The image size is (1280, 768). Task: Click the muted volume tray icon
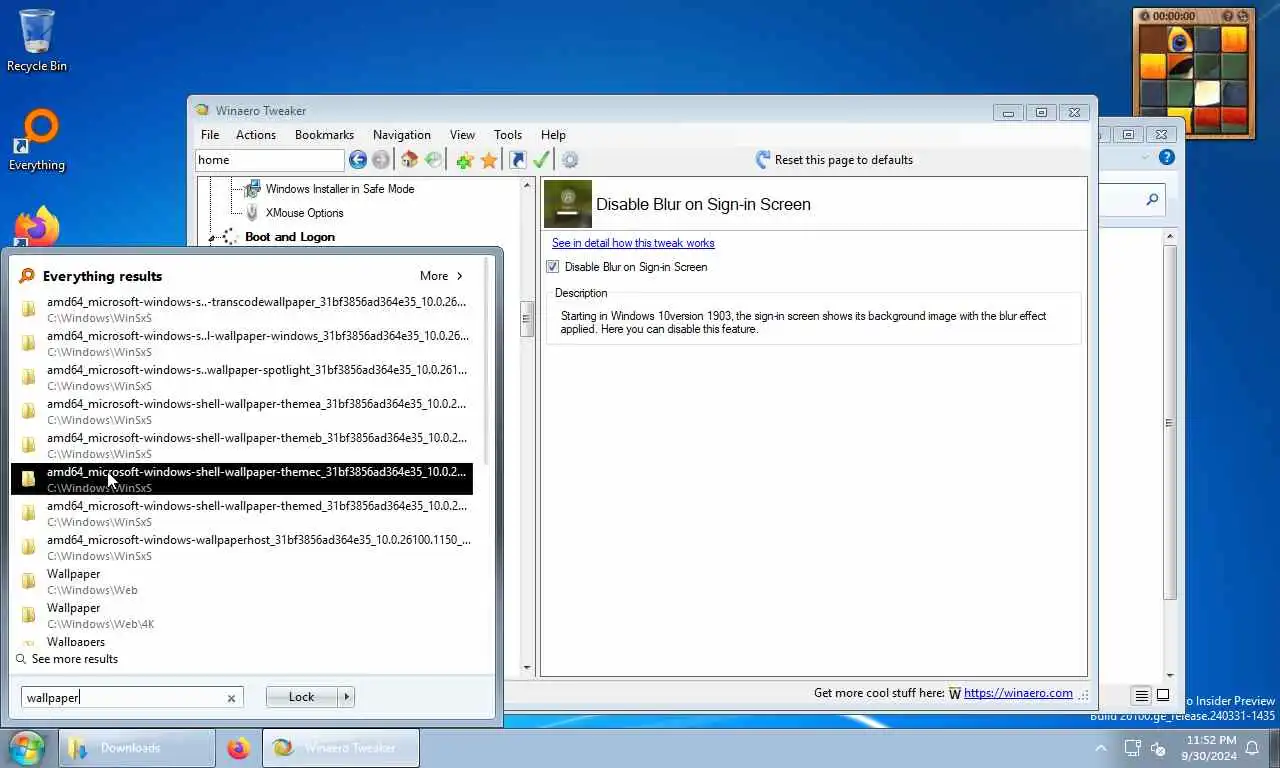(x=1159, y=748)
